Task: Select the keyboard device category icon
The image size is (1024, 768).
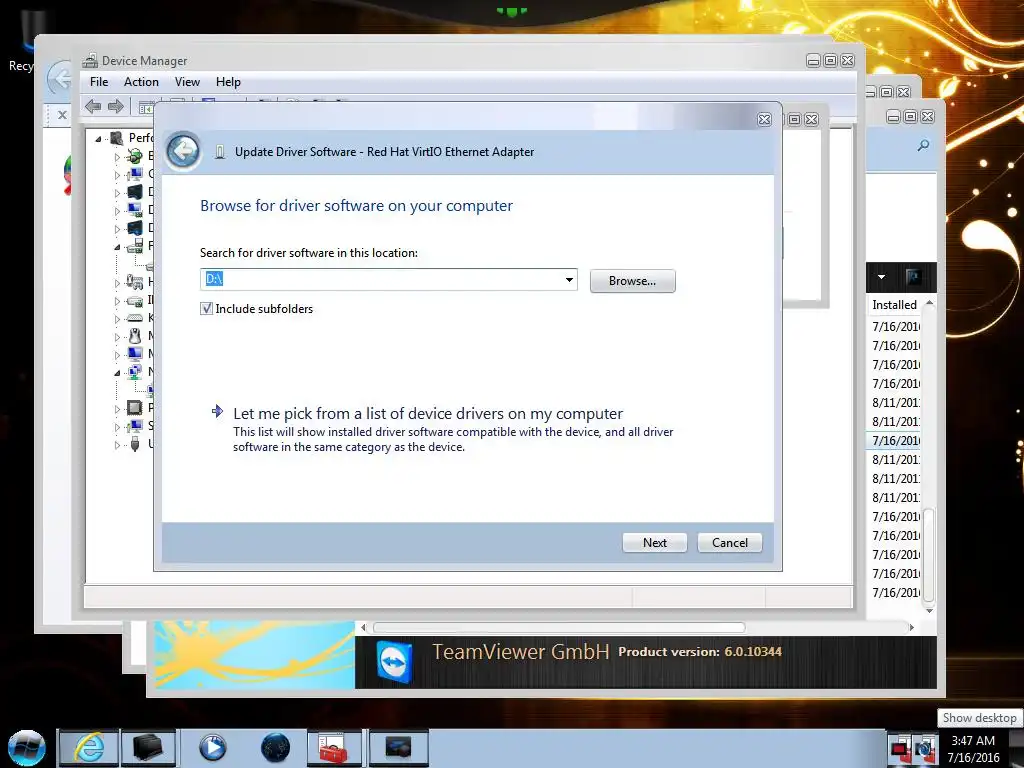Action: (135, 318)
